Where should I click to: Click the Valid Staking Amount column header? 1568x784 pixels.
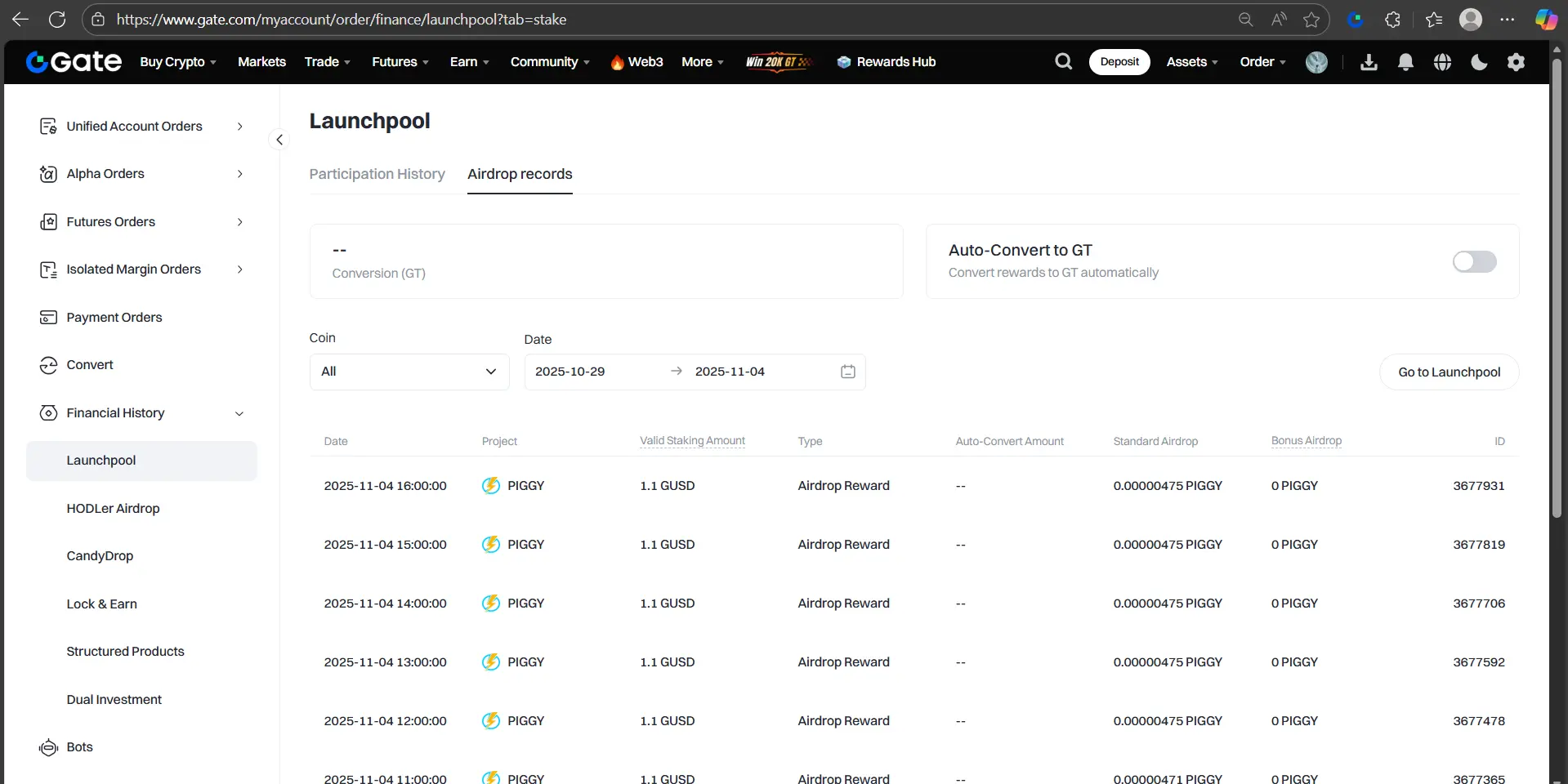pyautogui.click(x=692, y=441)
